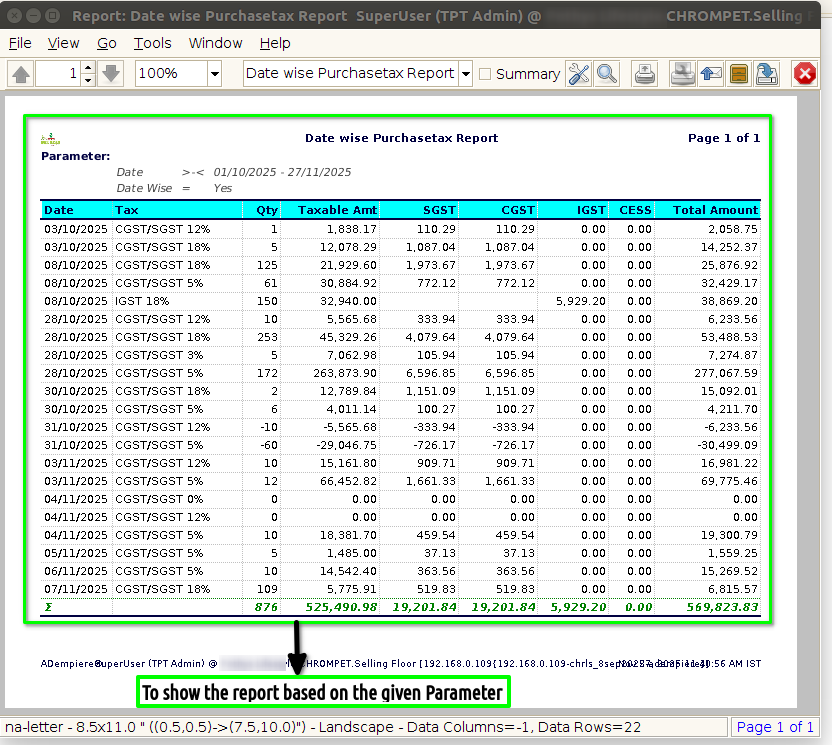The image size is (832, 745).
Task: Click the 100% zoom combo field
Action: (x=171, y=73)
